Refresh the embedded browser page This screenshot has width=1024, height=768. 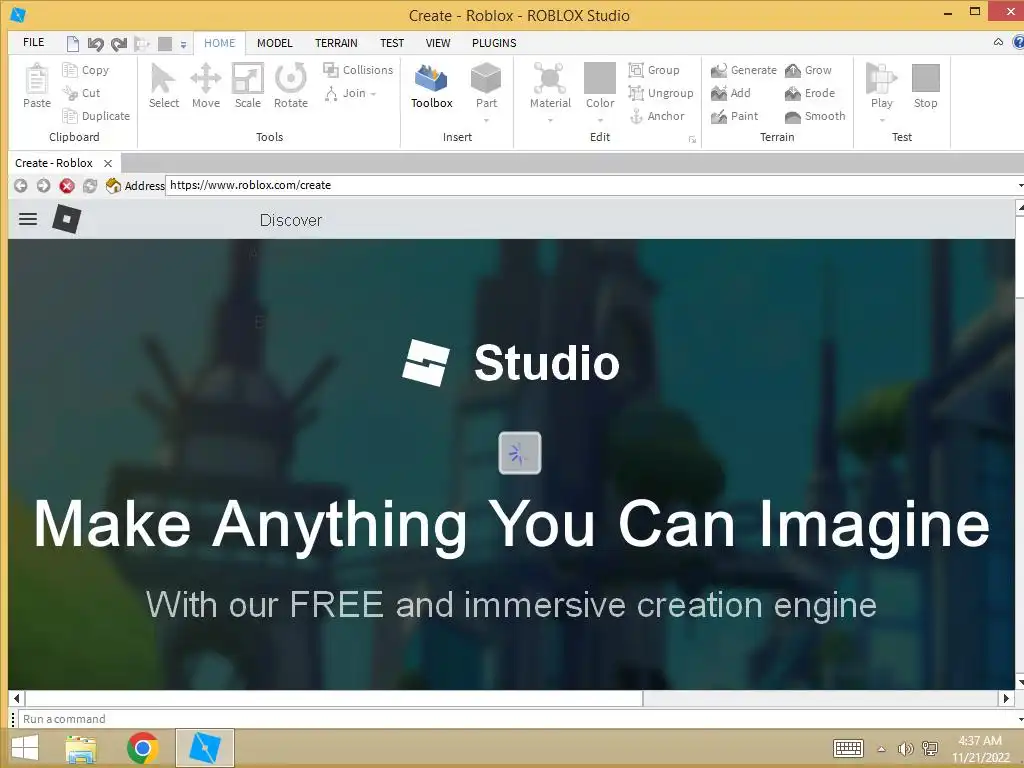[x=89, y=185]
